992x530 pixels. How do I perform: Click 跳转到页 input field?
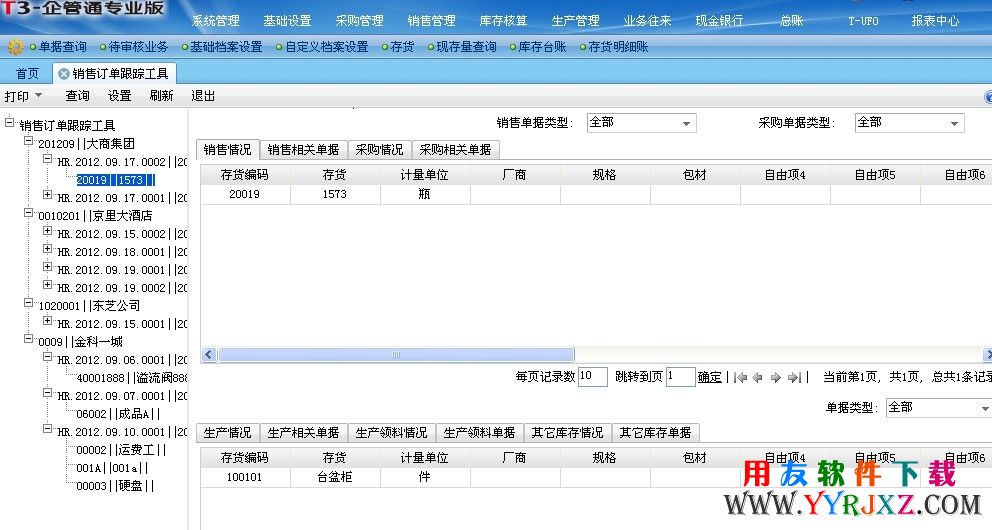pyautogui.click(x=681, y=377)
